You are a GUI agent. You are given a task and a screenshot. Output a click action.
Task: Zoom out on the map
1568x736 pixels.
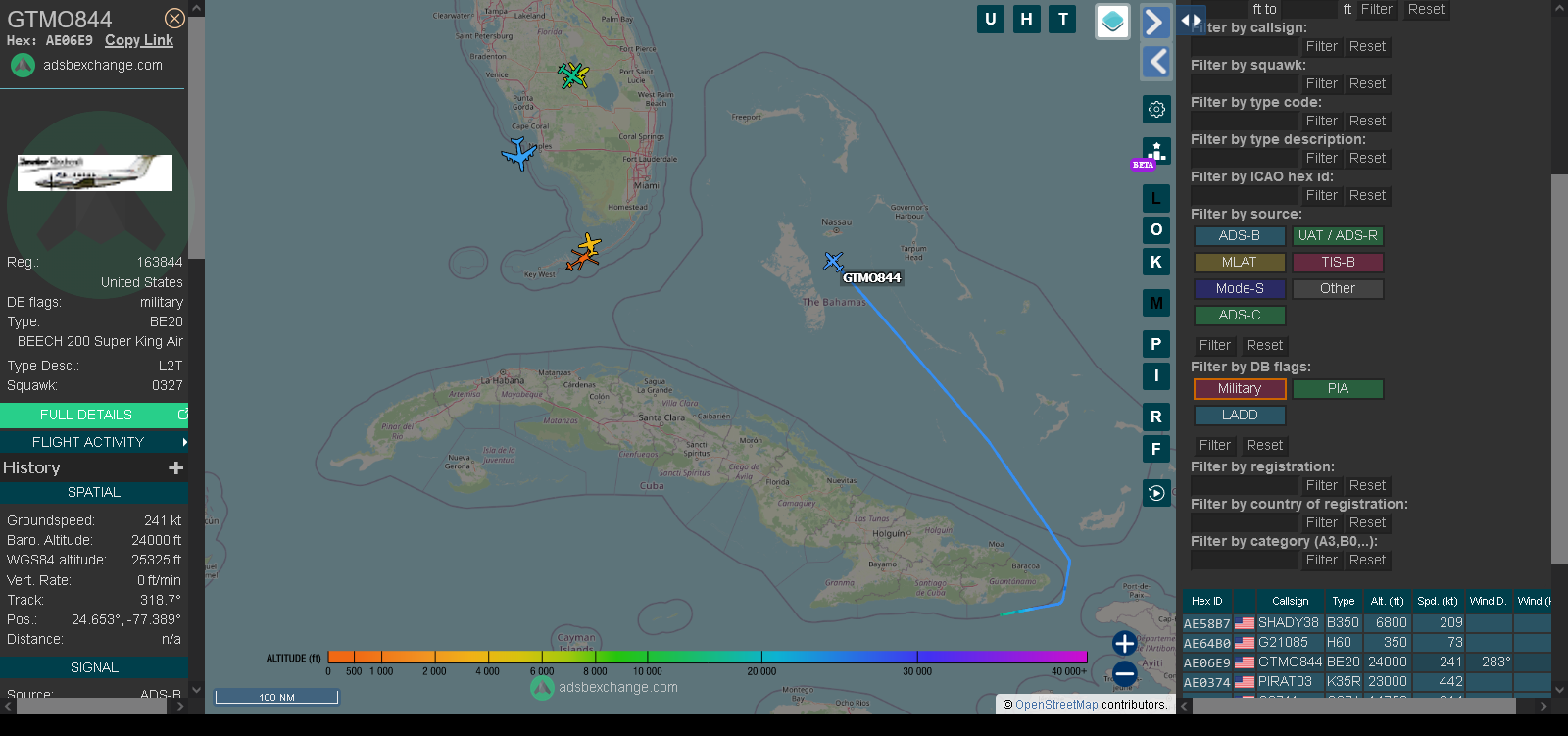pyautogui.click(x=1125, y=673)
